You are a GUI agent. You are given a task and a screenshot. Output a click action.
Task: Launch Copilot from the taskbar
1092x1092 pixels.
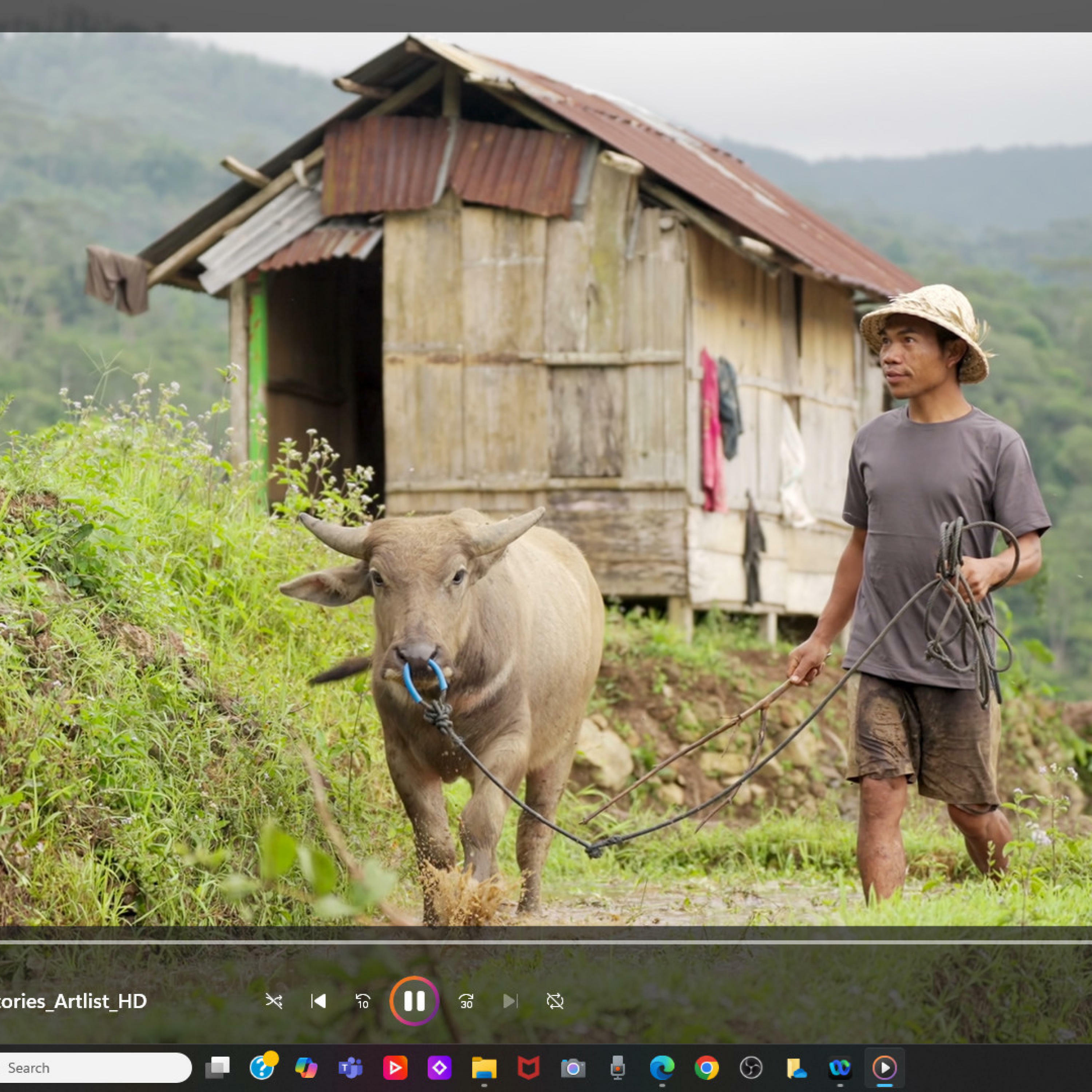point(306,1068)
